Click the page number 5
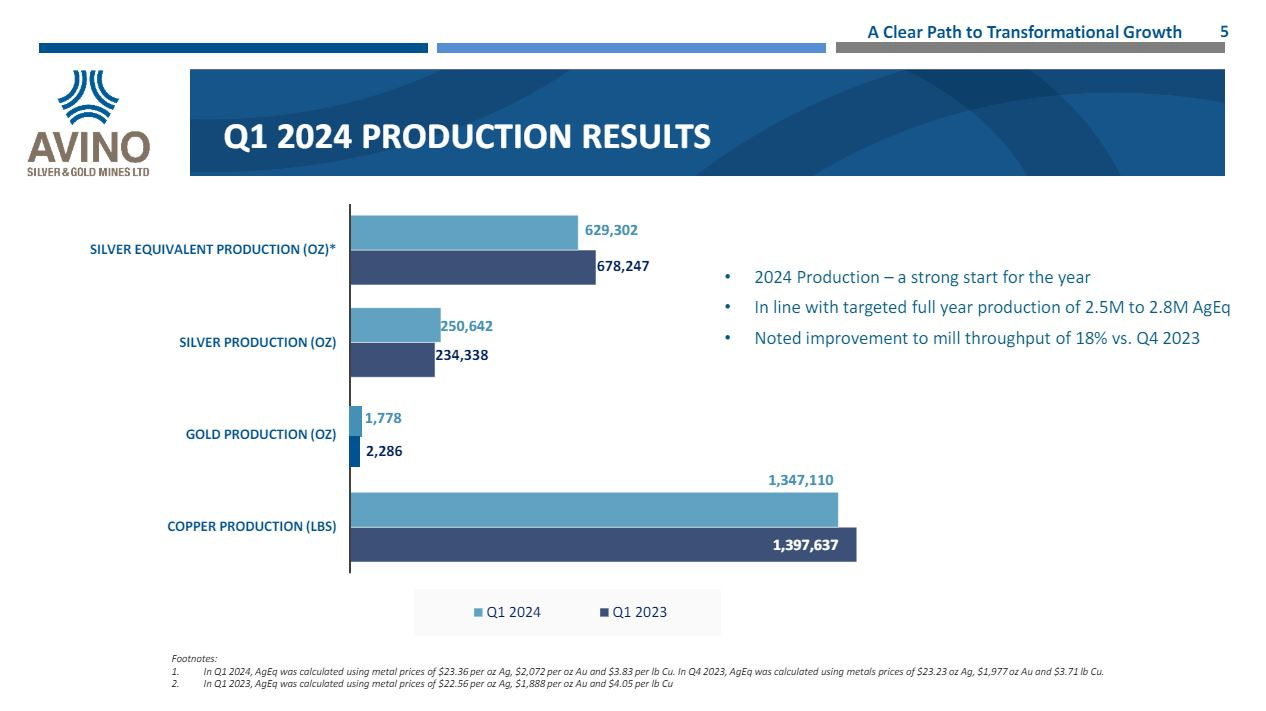The width and height of the screenshot is (1266, 711). [x=1224, y=32]
